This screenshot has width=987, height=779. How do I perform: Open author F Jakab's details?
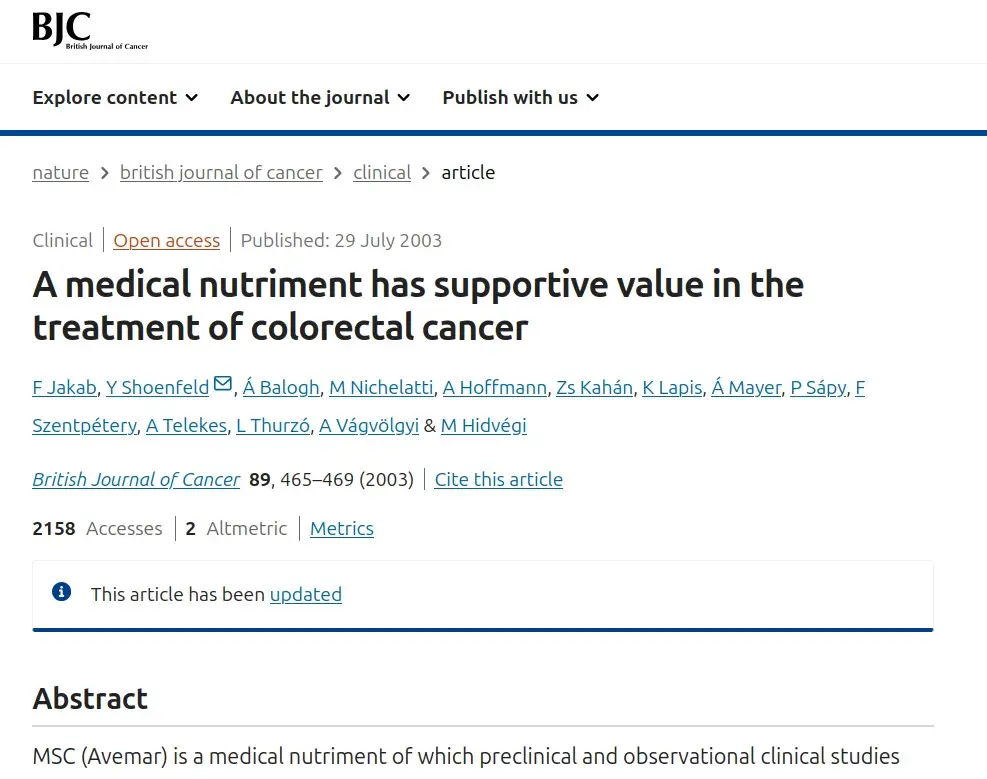[x=65, y=388]
